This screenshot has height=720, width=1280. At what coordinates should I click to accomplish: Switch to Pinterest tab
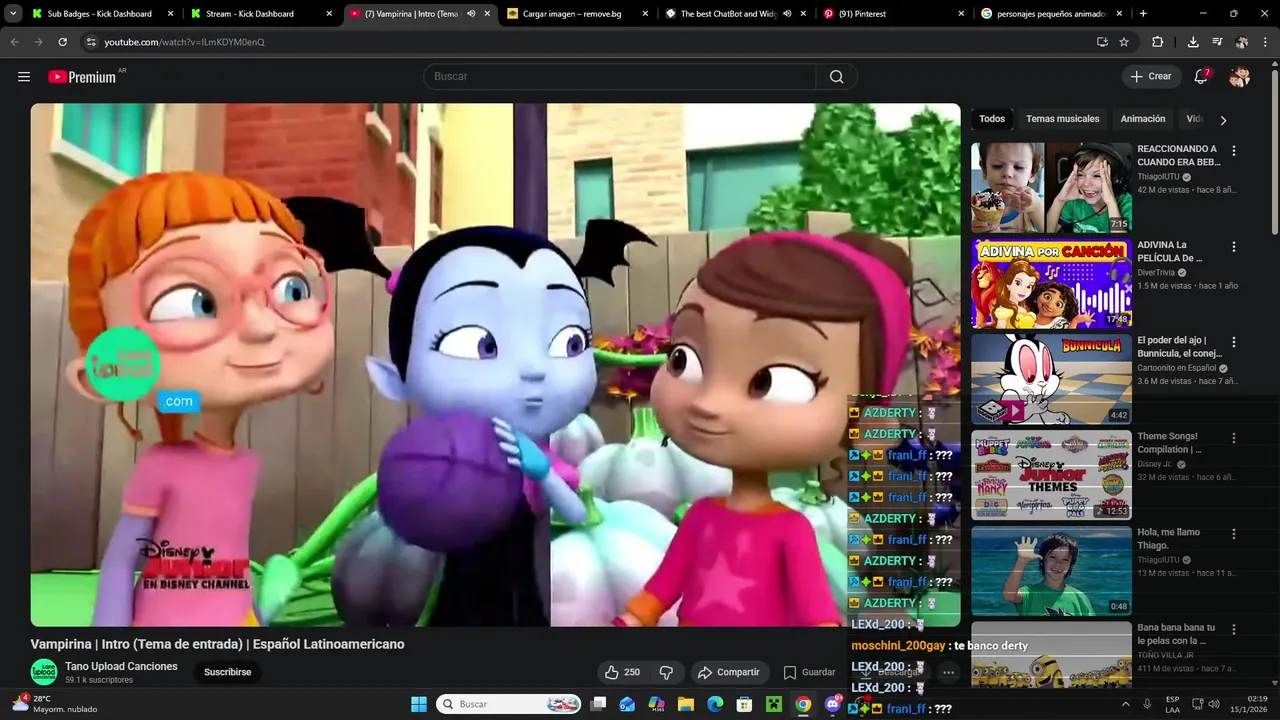point(893,14)
